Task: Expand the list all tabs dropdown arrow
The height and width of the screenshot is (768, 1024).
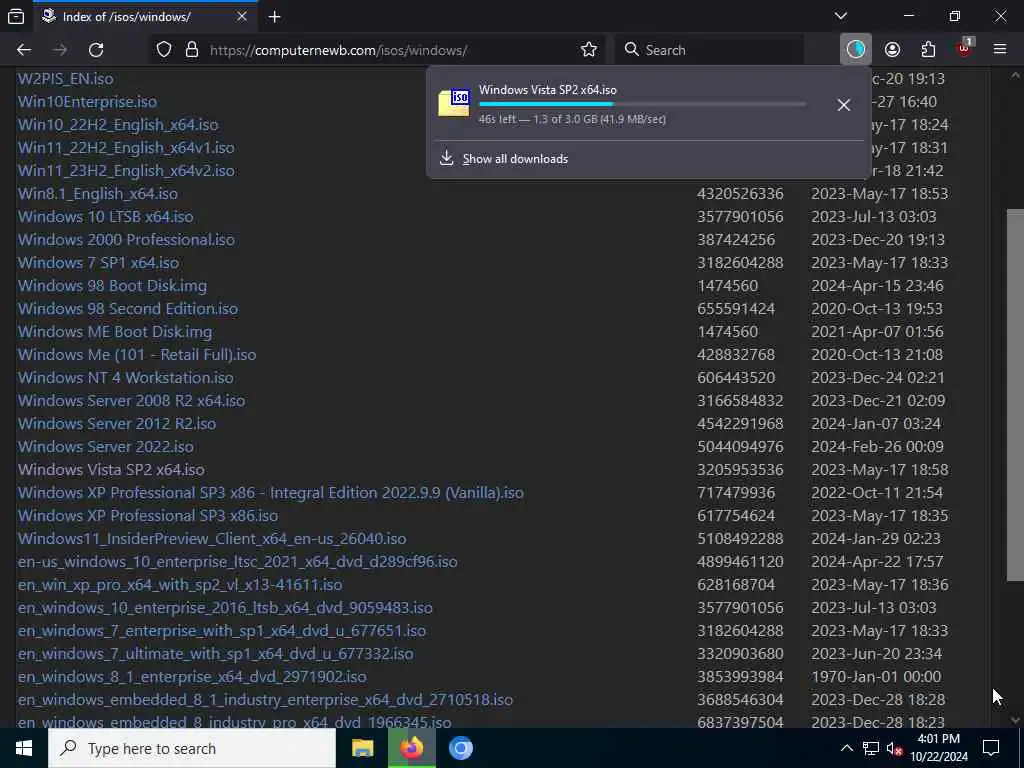Action: pyautogui.click(x=841, y=16)
